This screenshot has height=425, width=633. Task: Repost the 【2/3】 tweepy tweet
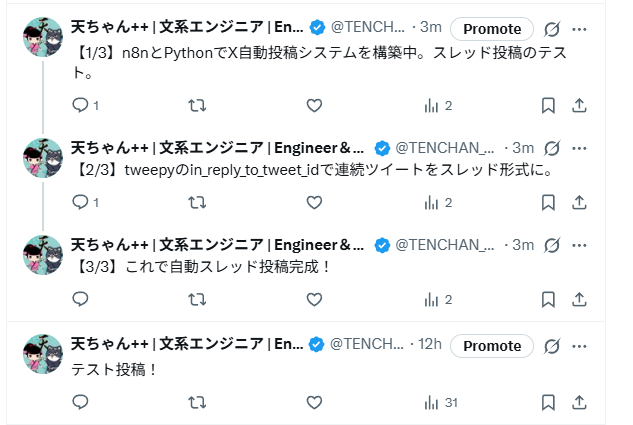[x=197, y=202]
